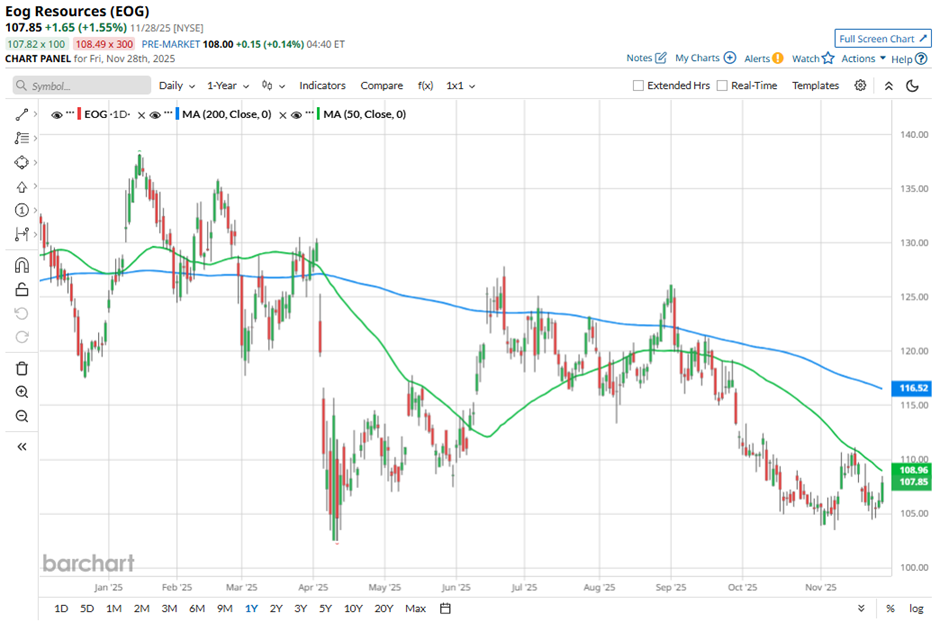Open chart settings gear
The height and width of the screenshot is (631, 940).
point(860,86)
